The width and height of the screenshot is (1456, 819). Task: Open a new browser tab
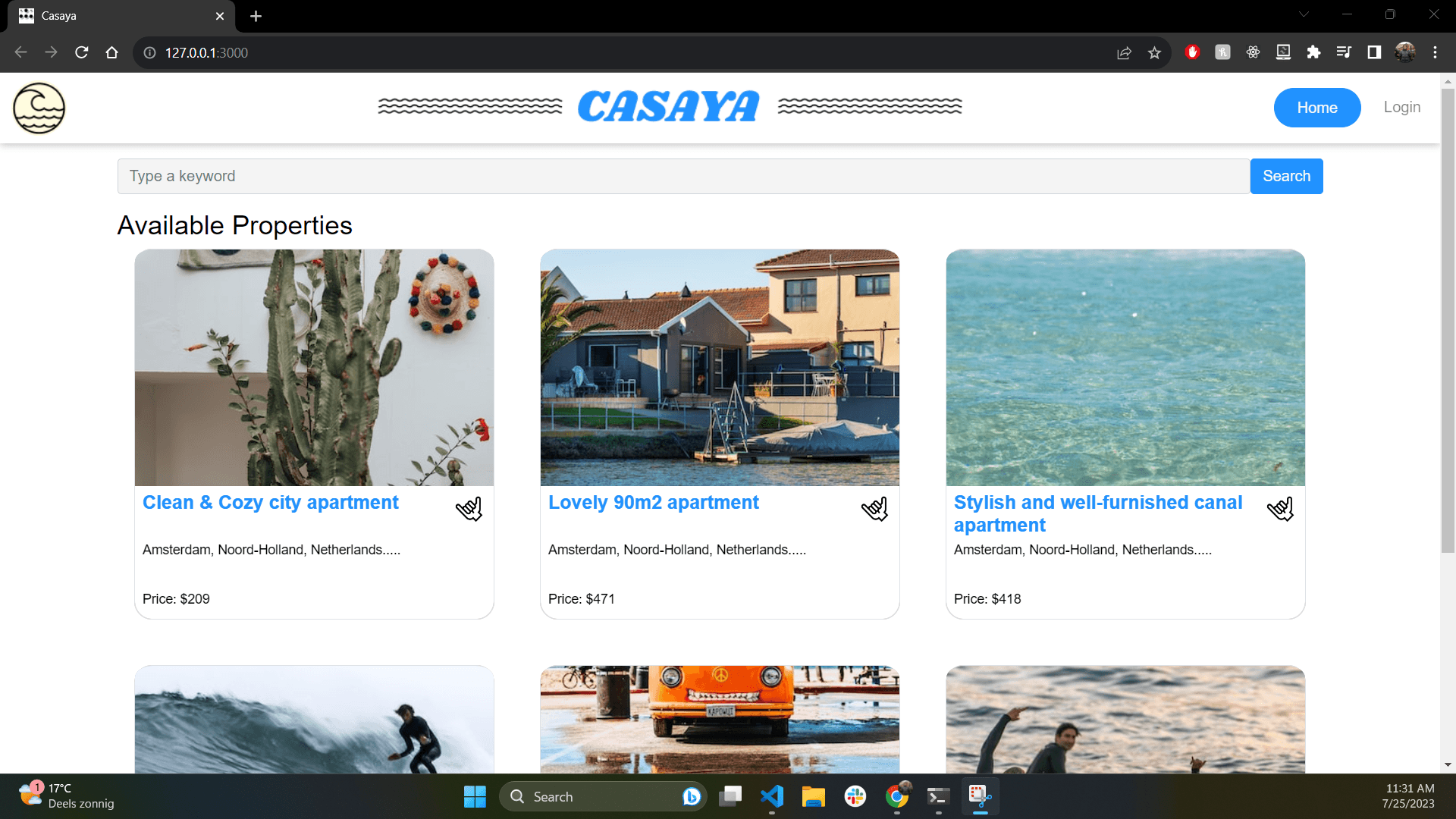(256, 16)
